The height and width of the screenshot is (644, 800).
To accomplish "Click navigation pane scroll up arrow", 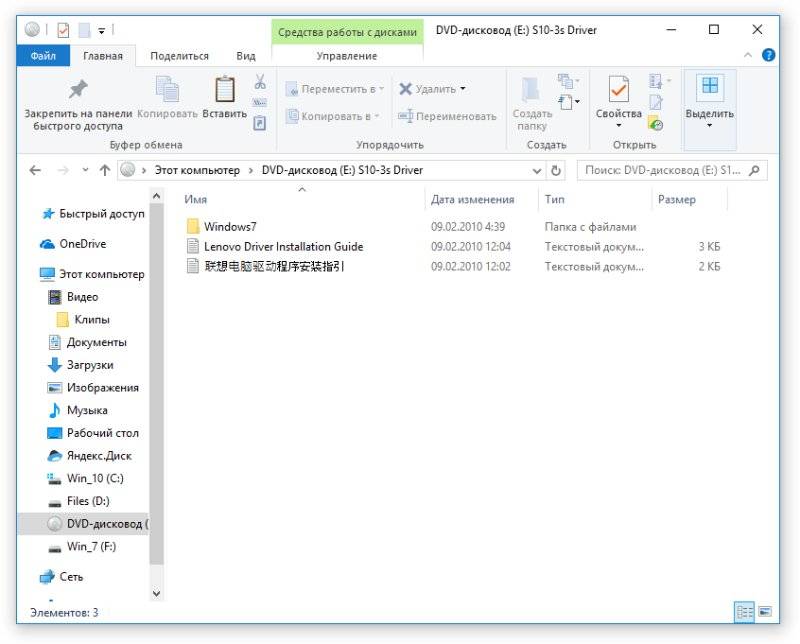I will coord(156,196).
